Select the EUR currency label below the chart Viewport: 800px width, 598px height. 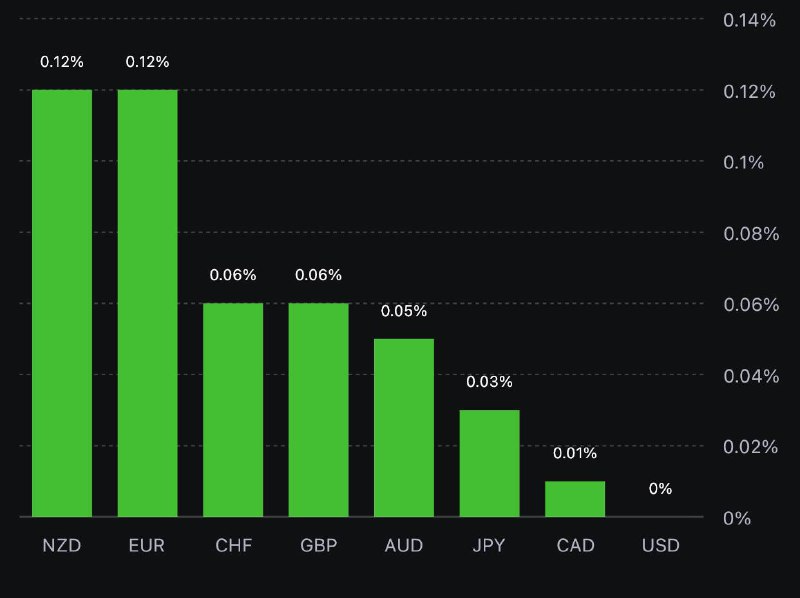tap(147, 546)
